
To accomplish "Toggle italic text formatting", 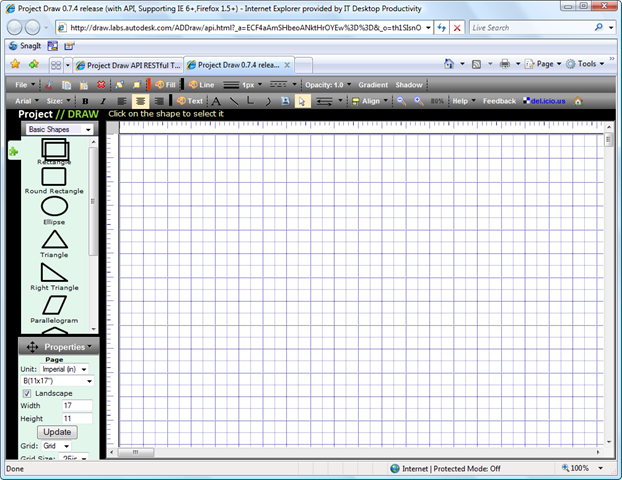I will 101,101.
